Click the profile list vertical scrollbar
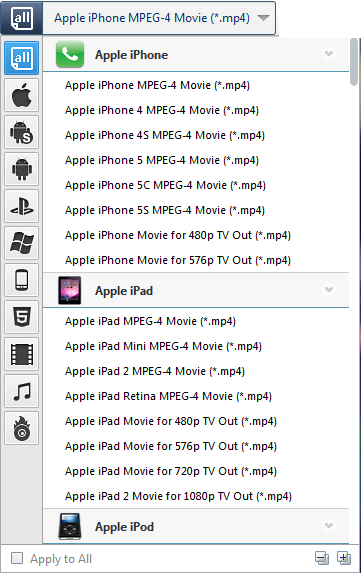Image resolution: width=361 pixels, height=573 pixels. pos(353,62)
